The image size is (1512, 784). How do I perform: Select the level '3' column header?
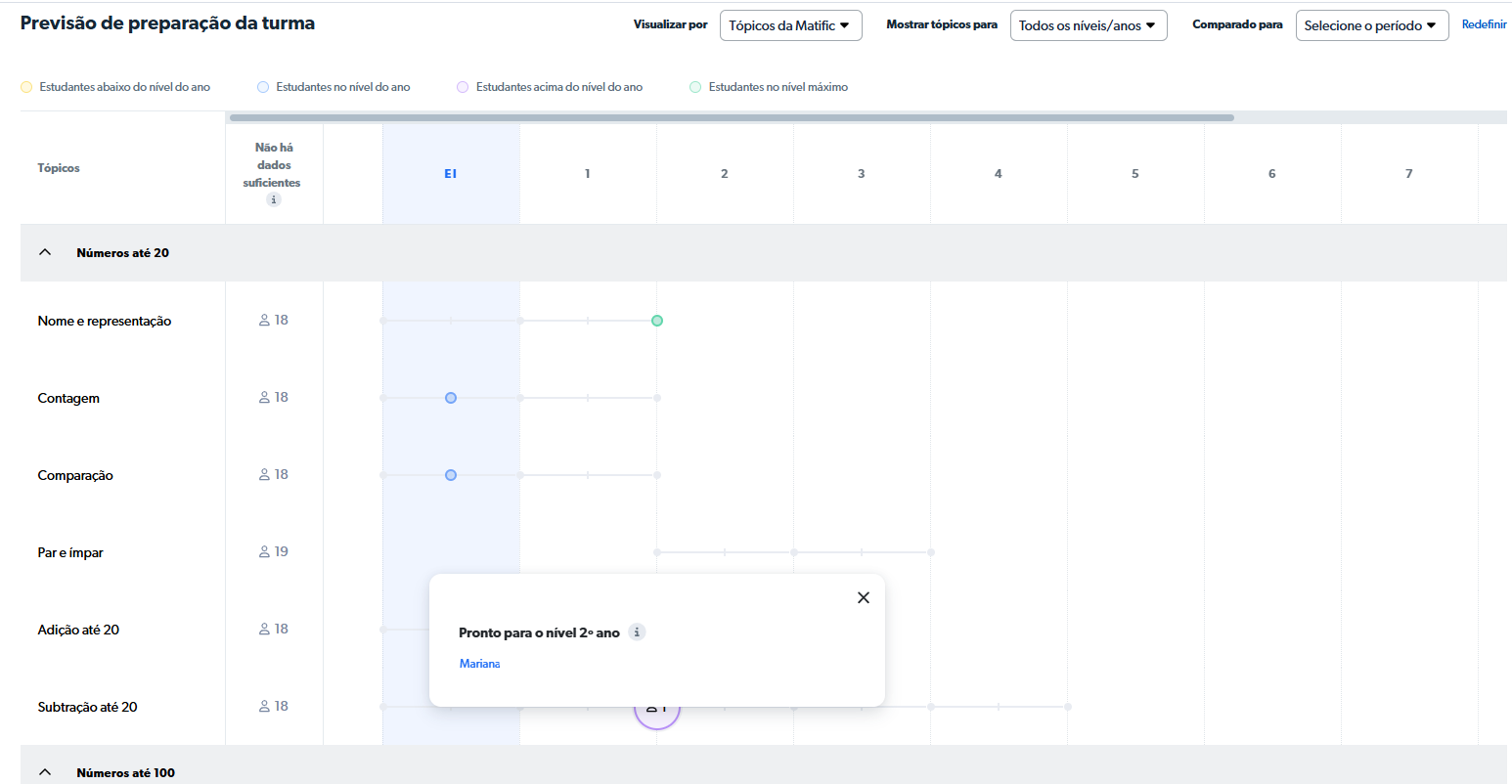point(862,174)
